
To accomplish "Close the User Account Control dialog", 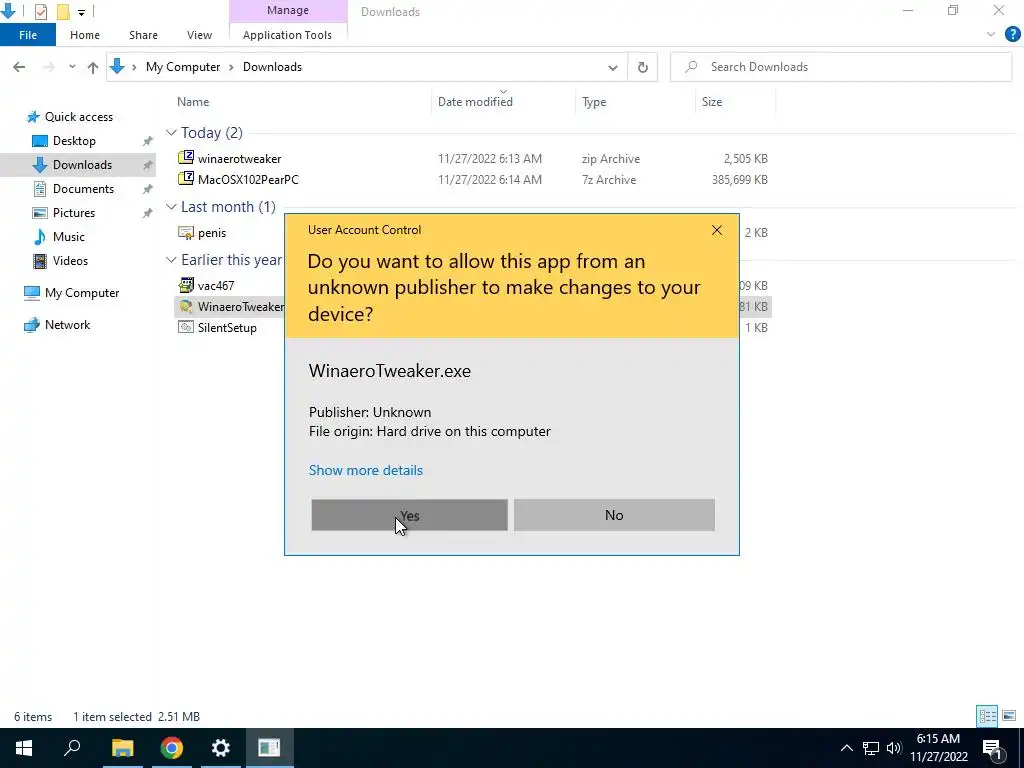I will click(x=716, y=230).
